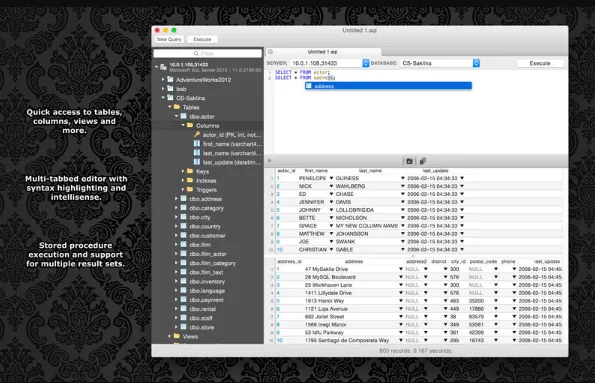Click the Filter search field
Viewport: 595px width, 383px height.
(208, 54)
